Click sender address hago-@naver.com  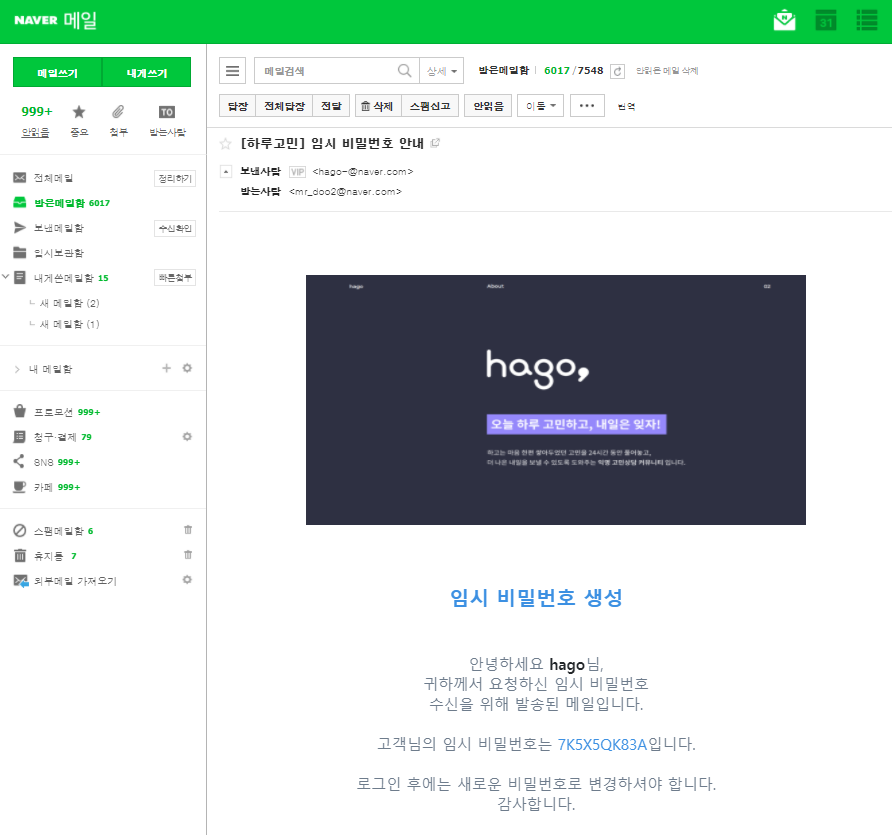(x=363, y=172)
